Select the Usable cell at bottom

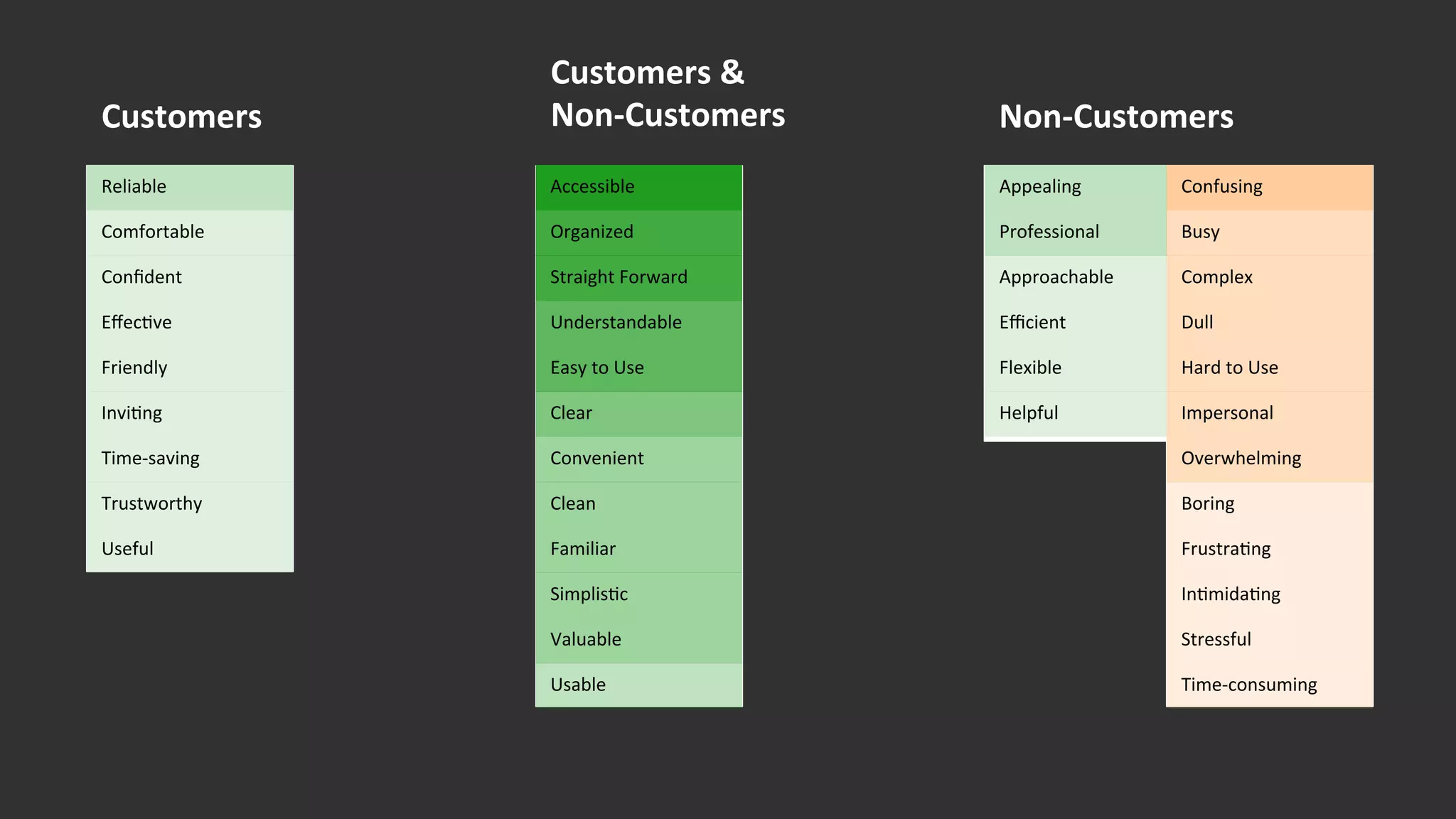[638, 685]
